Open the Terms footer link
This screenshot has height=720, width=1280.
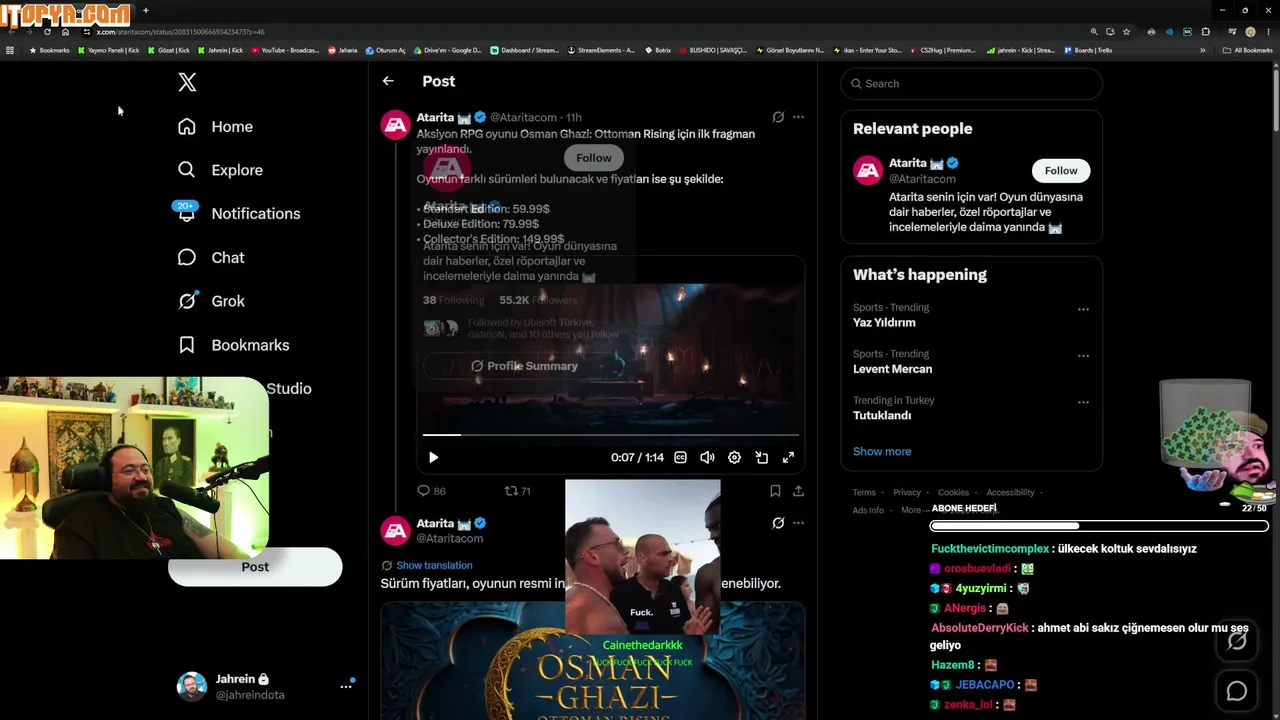pos(864,492)
